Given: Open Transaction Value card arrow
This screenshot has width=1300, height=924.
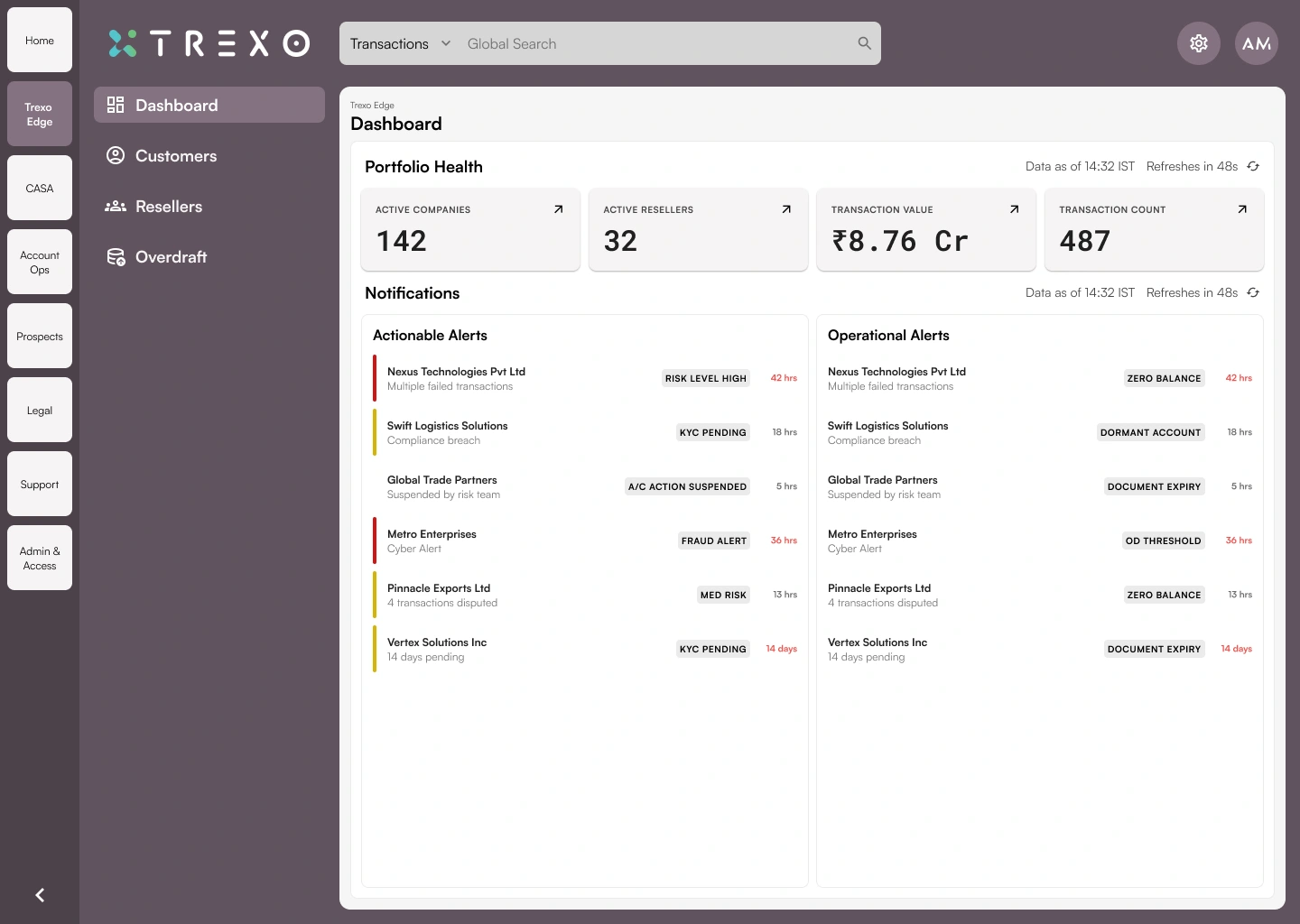Looking at the screenshot, I should pos(1014,209).
